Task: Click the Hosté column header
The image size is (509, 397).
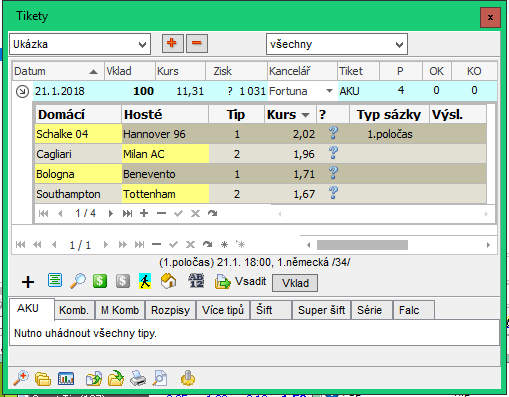Action: (x=165, y=115)
